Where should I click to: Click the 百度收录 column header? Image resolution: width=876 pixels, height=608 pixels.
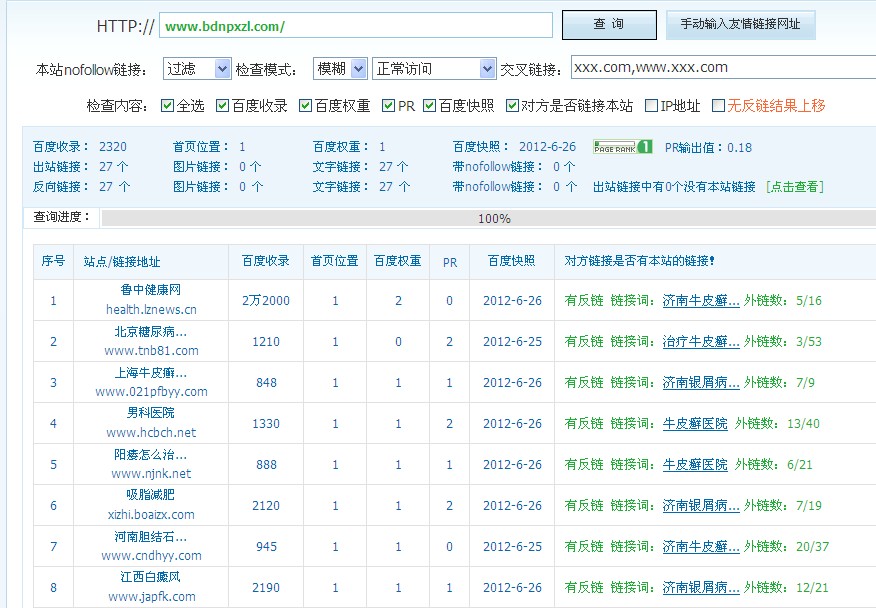point(265,261)
